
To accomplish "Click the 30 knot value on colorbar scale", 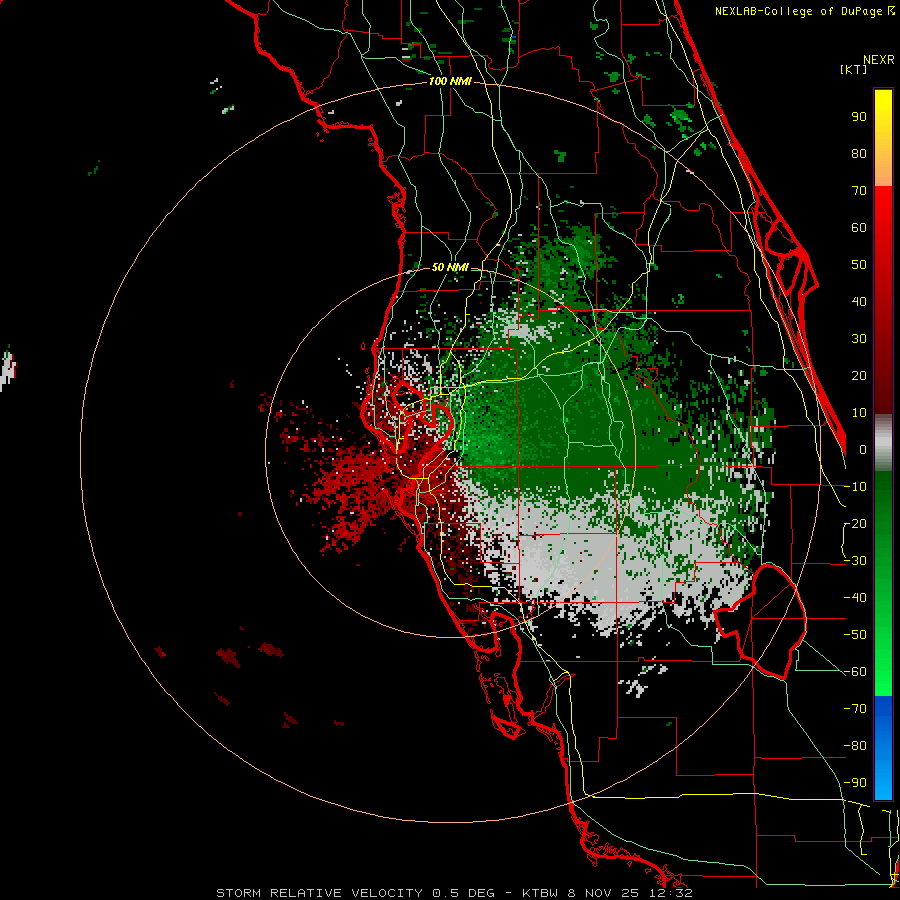I will tap(859, 339).
